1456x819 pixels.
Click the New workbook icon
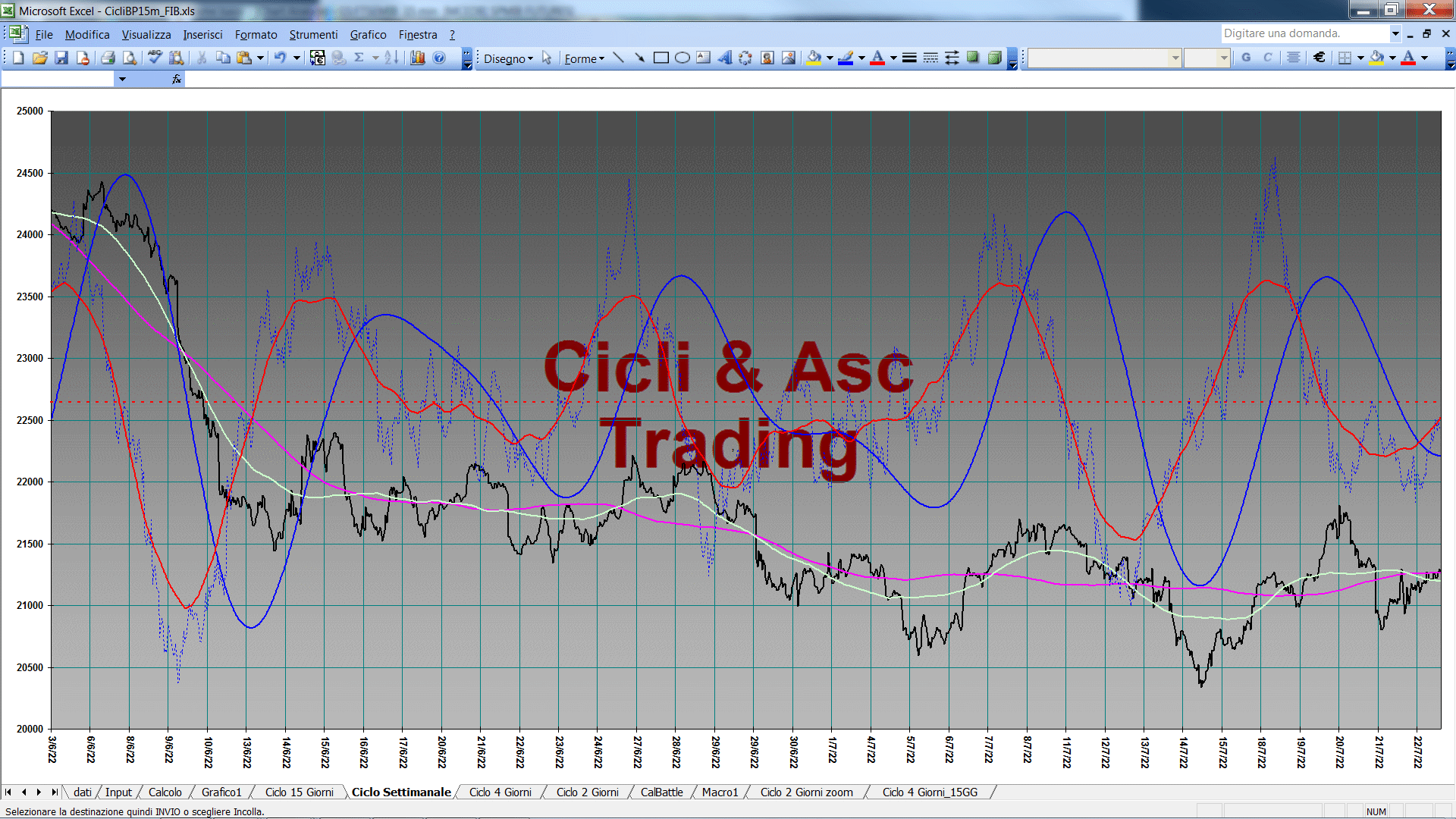pyautogui.click(x=18, y=58)
